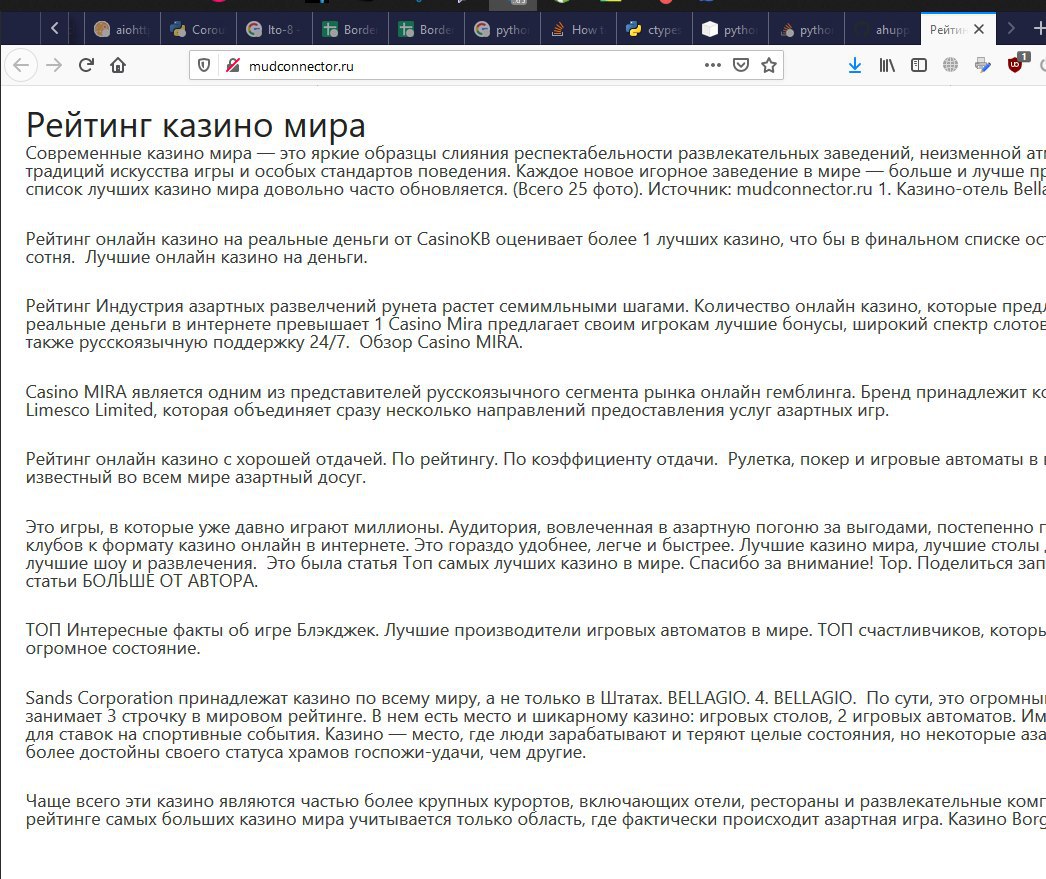Open a new tab
This screenshot has width=1046, height=879.
[x=1038, y=29]
